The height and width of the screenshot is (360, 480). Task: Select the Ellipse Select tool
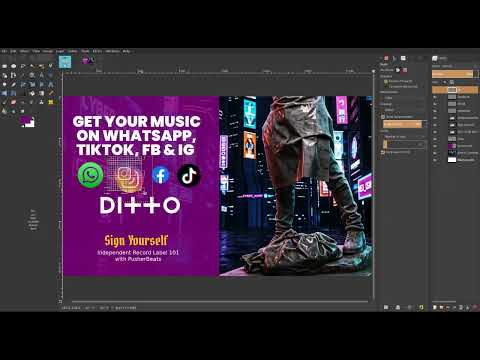(x=14, y=66)
